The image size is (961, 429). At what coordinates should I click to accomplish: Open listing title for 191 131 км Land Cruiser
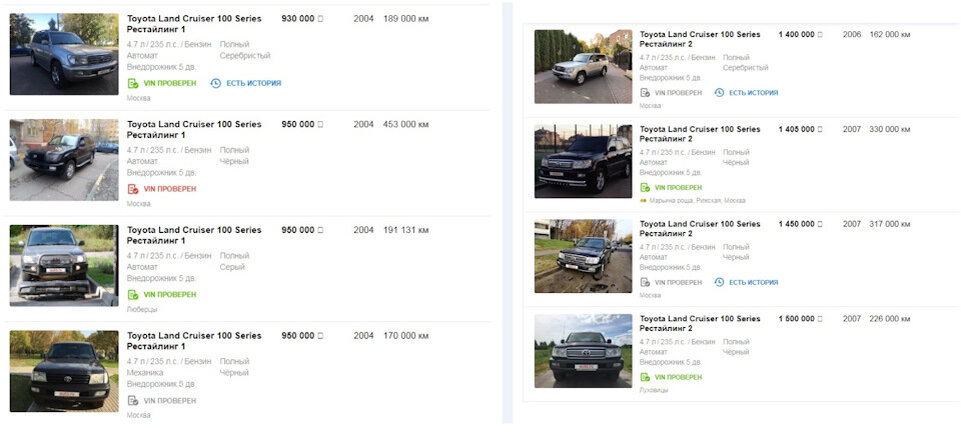(194, 235)
